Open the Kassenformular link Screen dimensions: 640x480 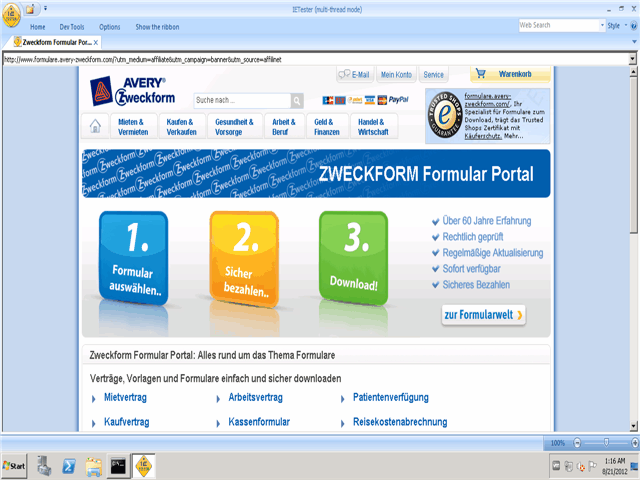[259, 422]
